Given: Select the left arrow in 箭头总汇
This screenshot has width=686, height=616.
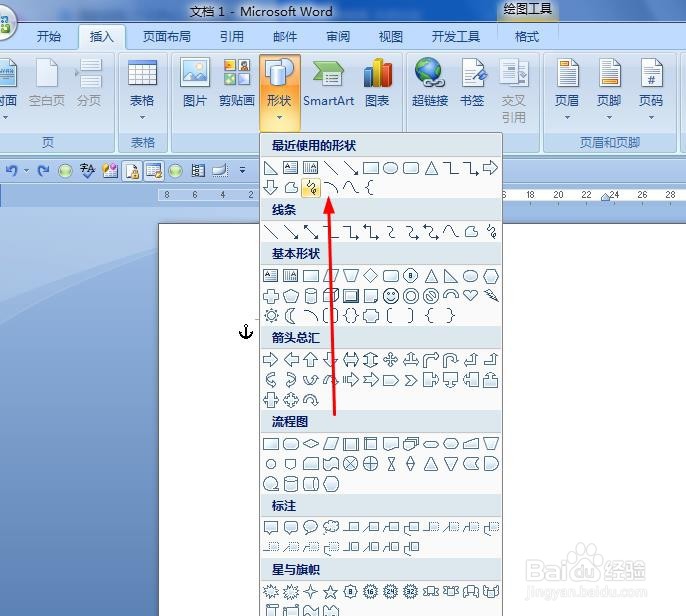Looking at the screenshot, I should [291, 360].
